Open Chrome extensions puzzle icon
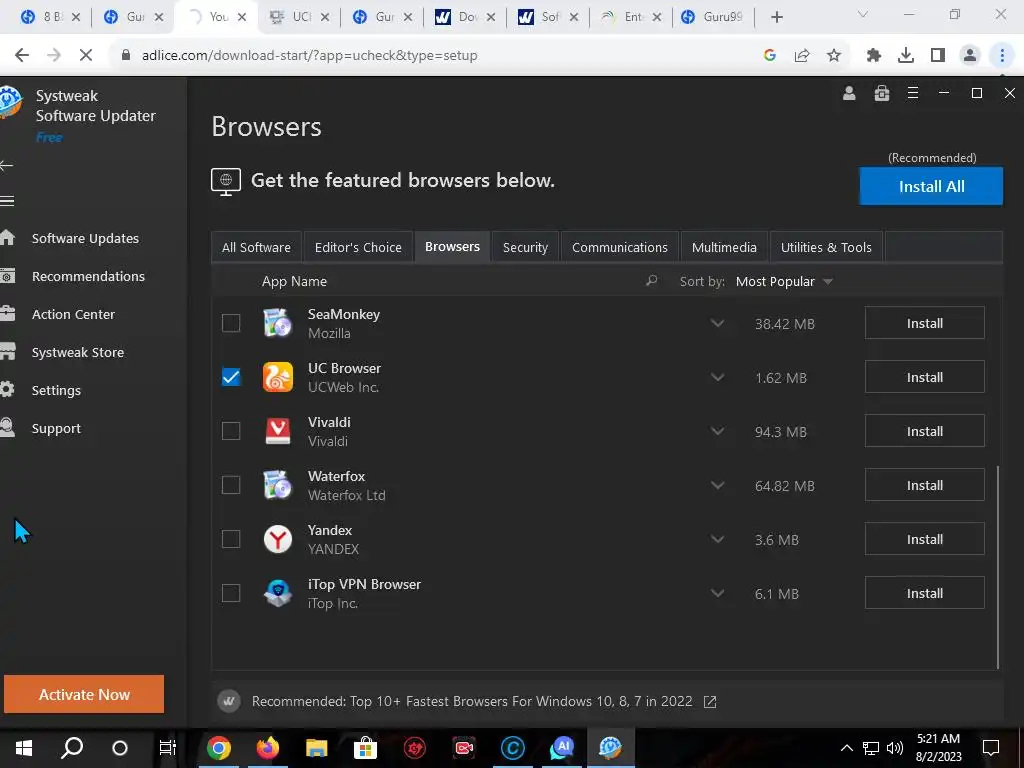The height and width of the screenshot is (768, 1024). (x=874, y=56)
